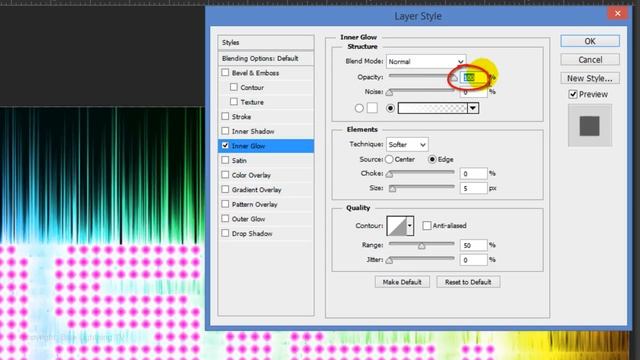Click the white glow color swatch
Image resolution: width=640 pixels, height=360 pixels.
tap(372, 108)
